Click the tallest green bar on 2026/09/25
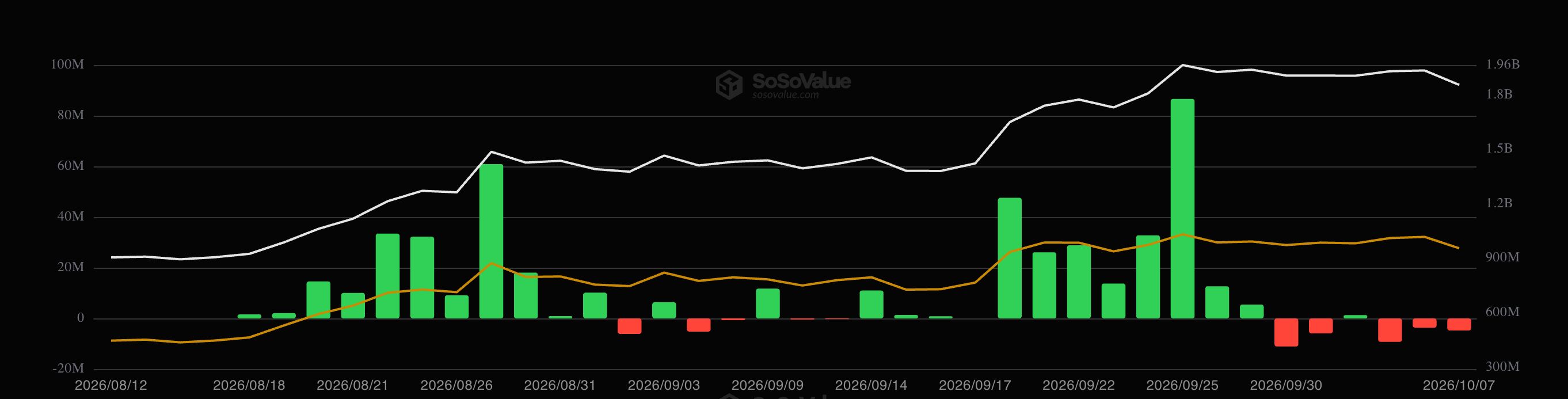Image resolution: width=1568 pixels, height=399 pixels. pyautogui.click(x=1182, y=208)
